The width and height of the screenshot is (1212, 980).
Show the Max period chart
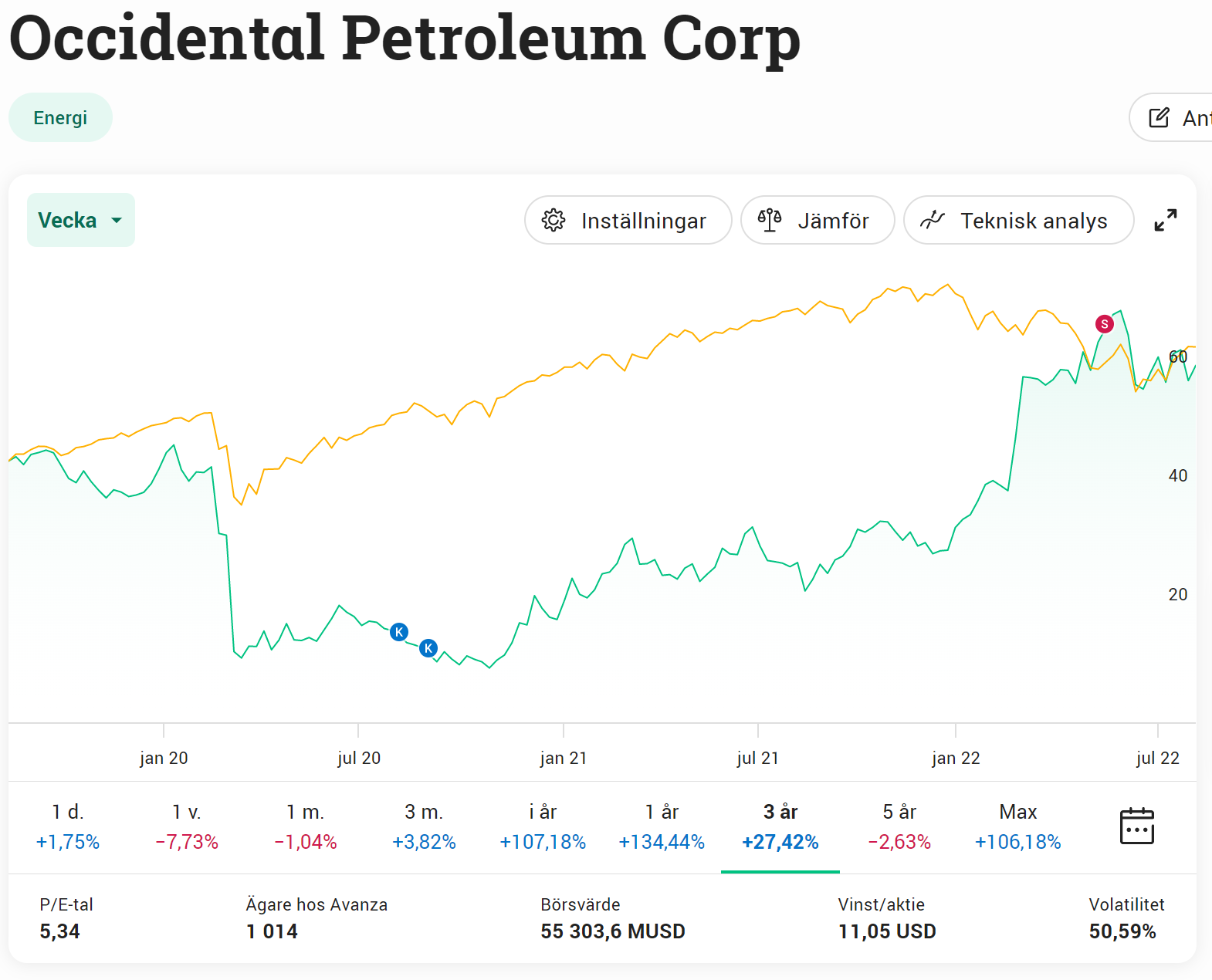tap(1017, 826)
